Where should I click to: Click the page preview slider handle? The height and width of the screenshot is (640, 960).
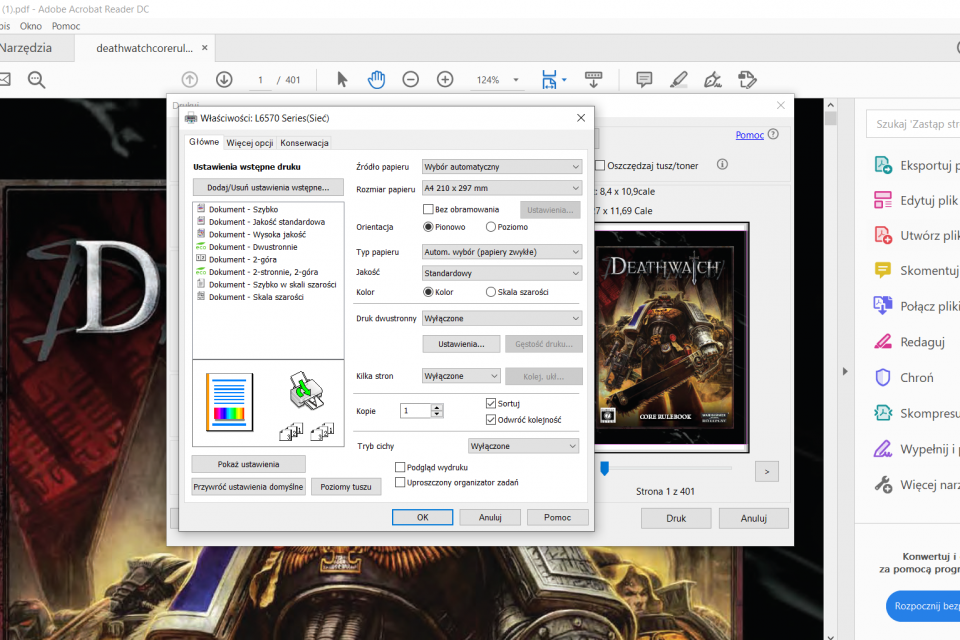pos(604,468)
